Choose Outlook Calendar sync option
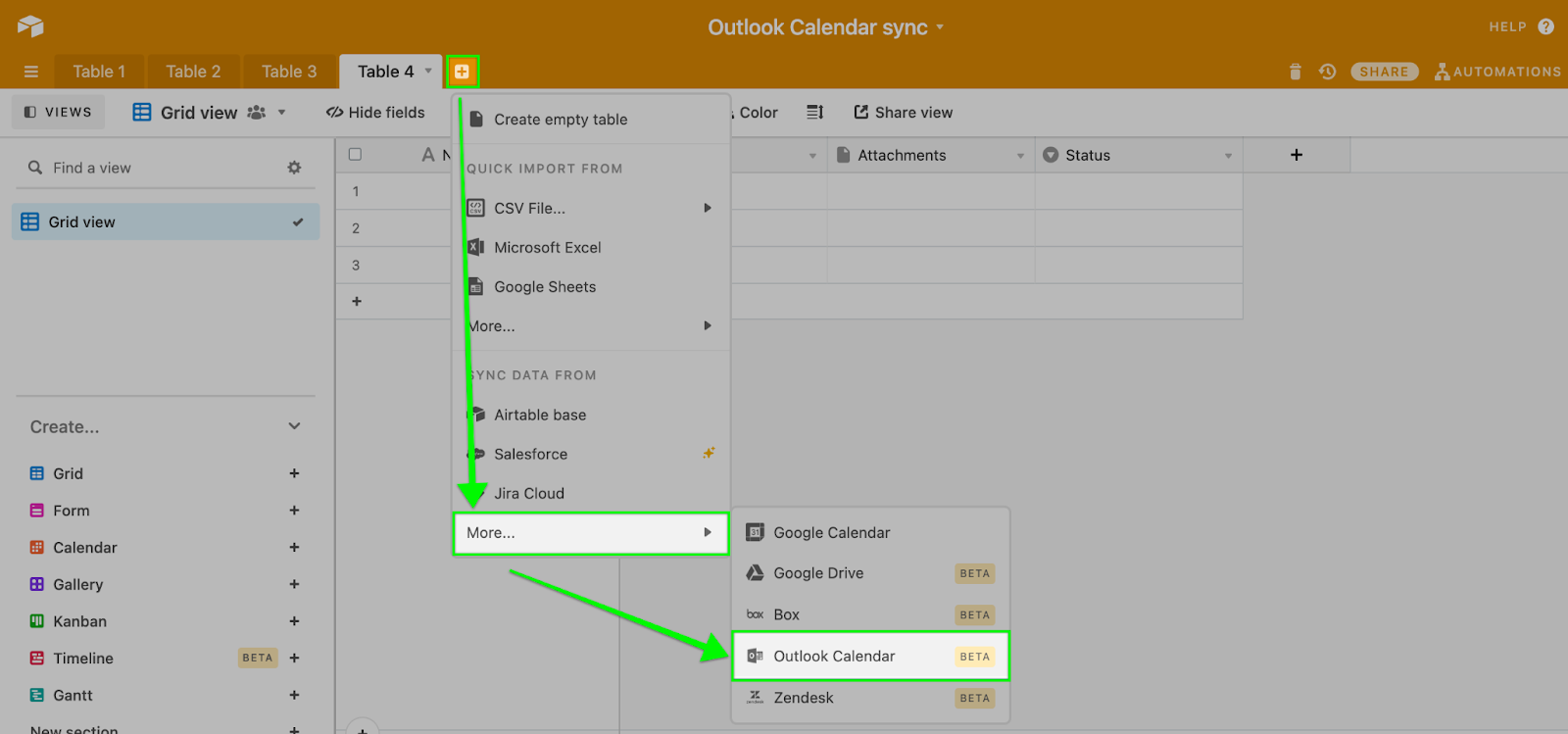The height and width of the screenshot is (734, 1568). point(871,657)
